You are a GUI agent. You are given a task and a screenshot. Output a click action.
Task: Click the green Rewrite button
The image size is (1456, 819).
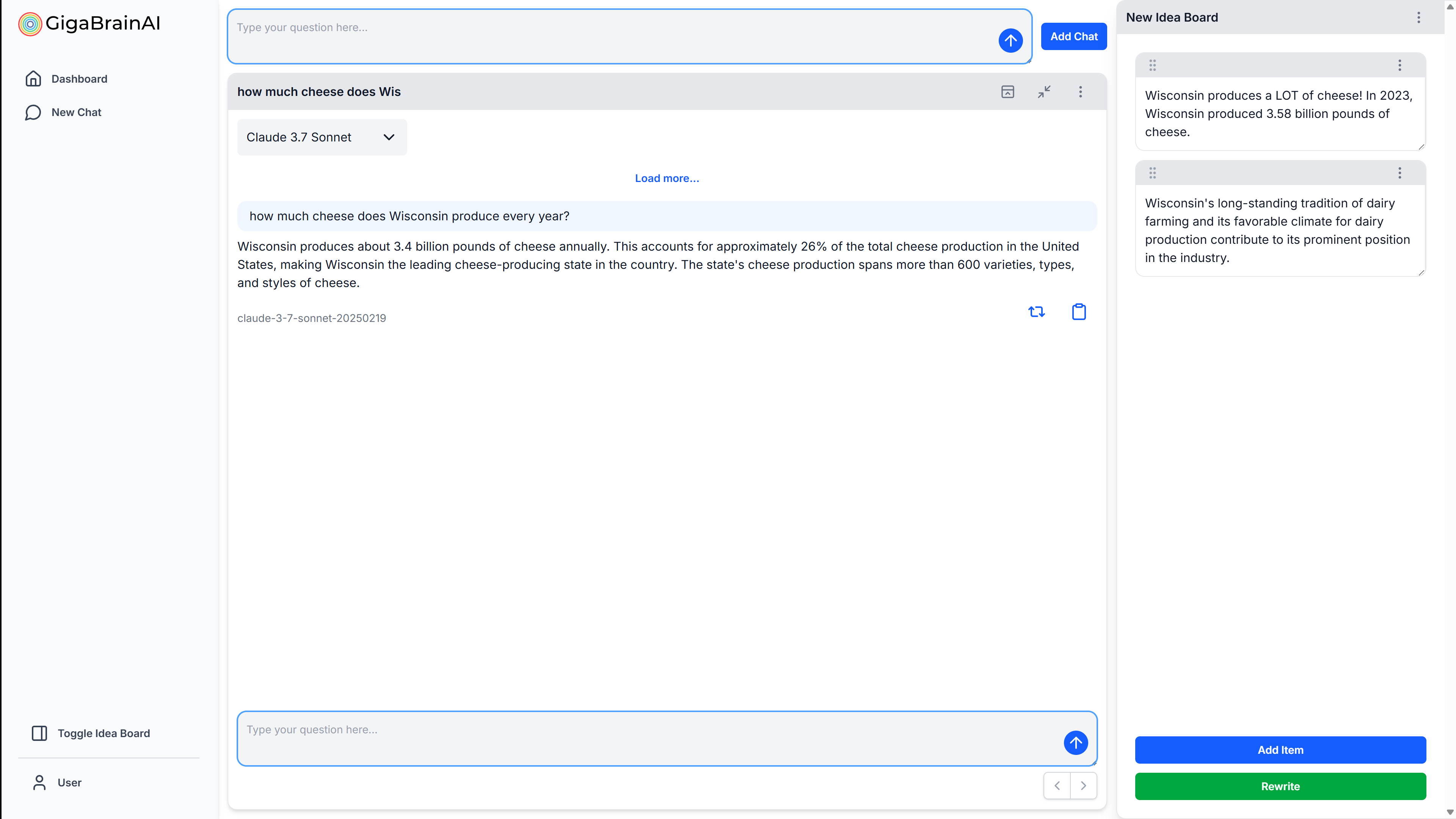[1280, 786]
